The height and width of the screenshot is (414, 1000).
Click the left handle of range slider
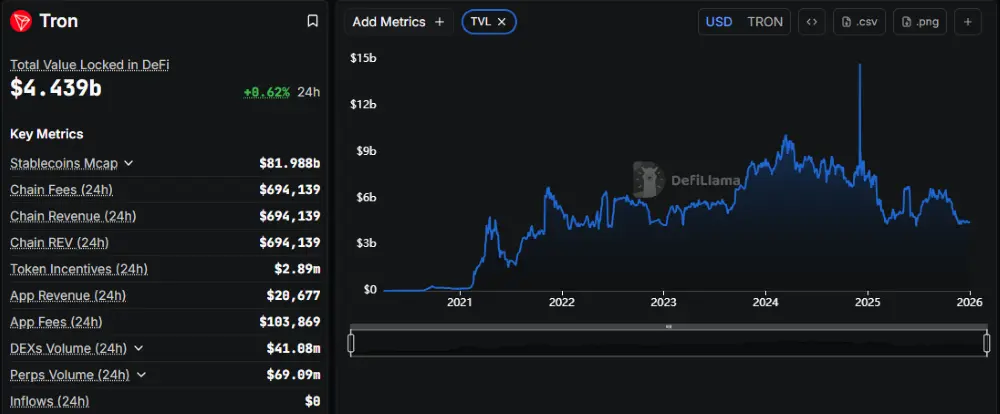click(351, 343)
